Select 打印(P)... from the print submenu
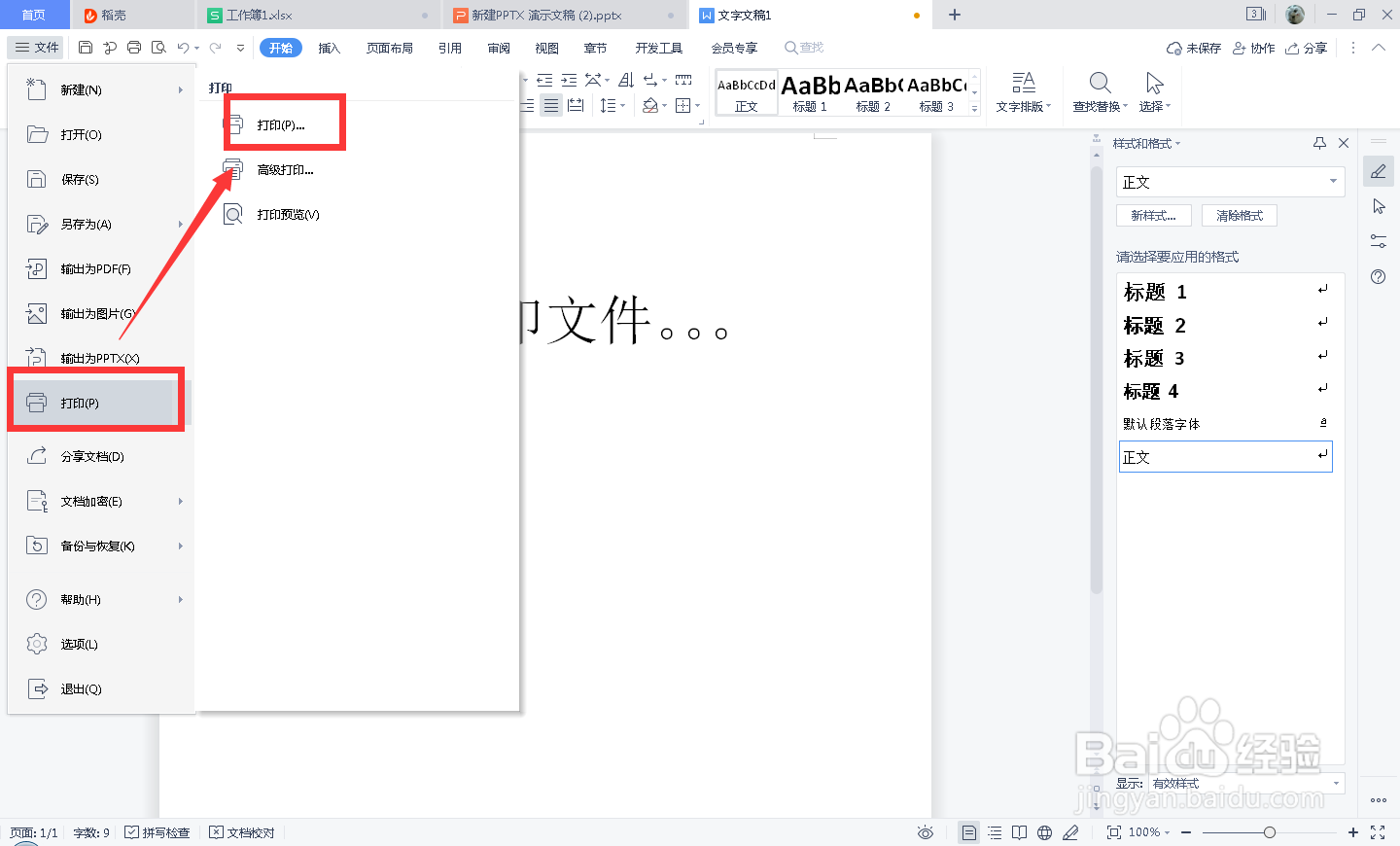 [x=284, y=122]
